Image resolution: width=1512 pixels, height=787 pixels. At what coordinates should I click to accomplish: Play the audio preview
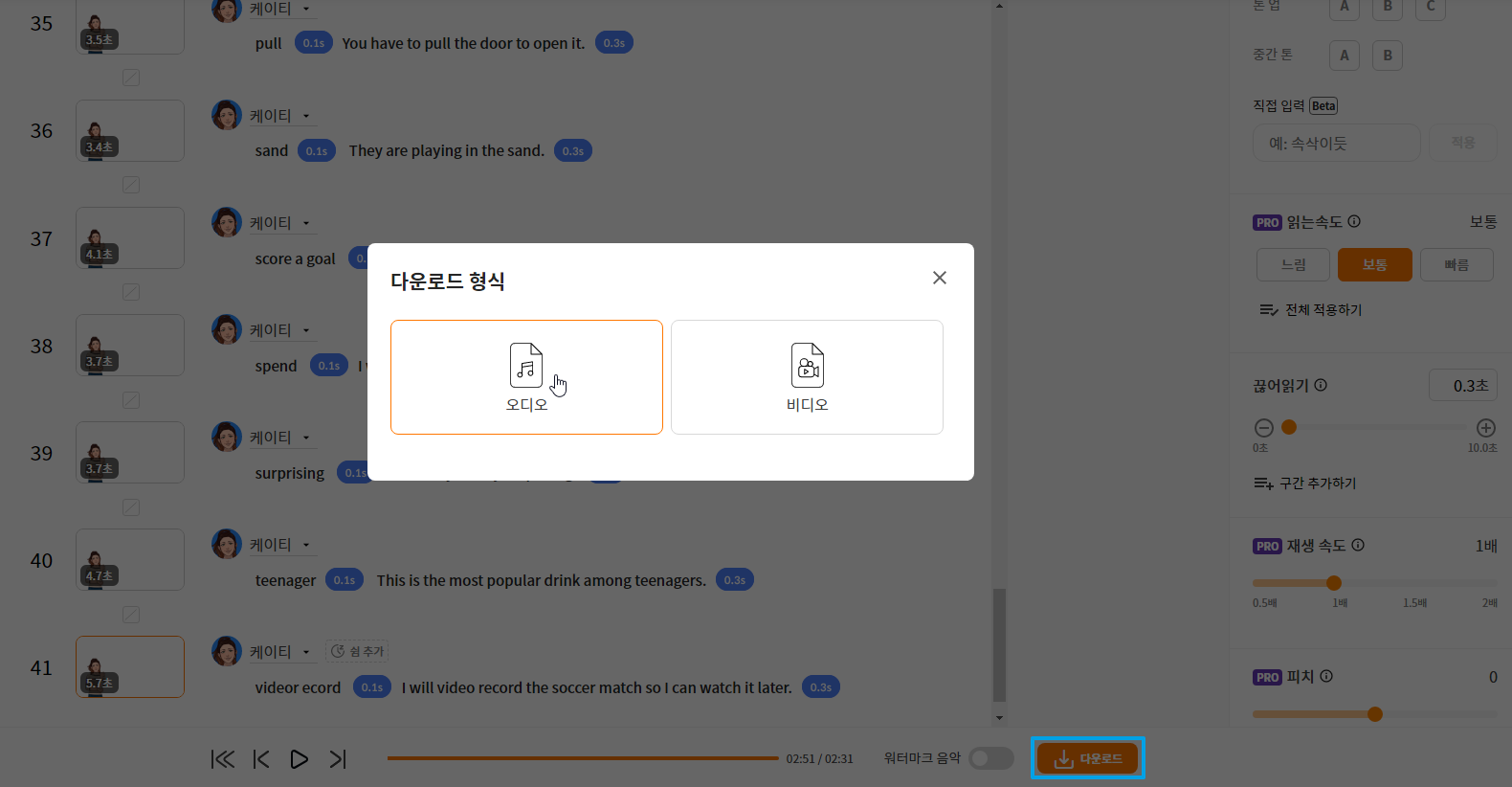pyautogui.click(x=299, y=759)
